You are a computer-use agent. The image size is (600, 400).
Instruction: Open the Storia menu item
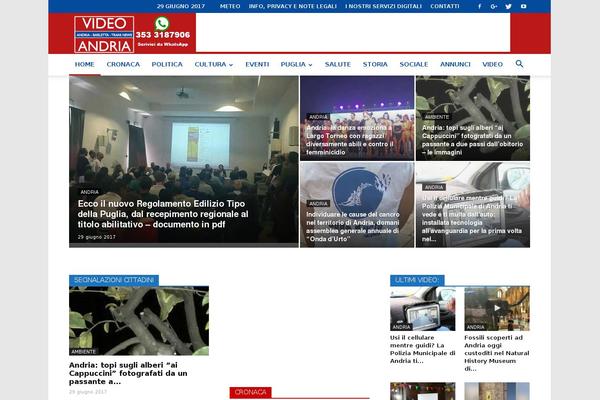375,64
